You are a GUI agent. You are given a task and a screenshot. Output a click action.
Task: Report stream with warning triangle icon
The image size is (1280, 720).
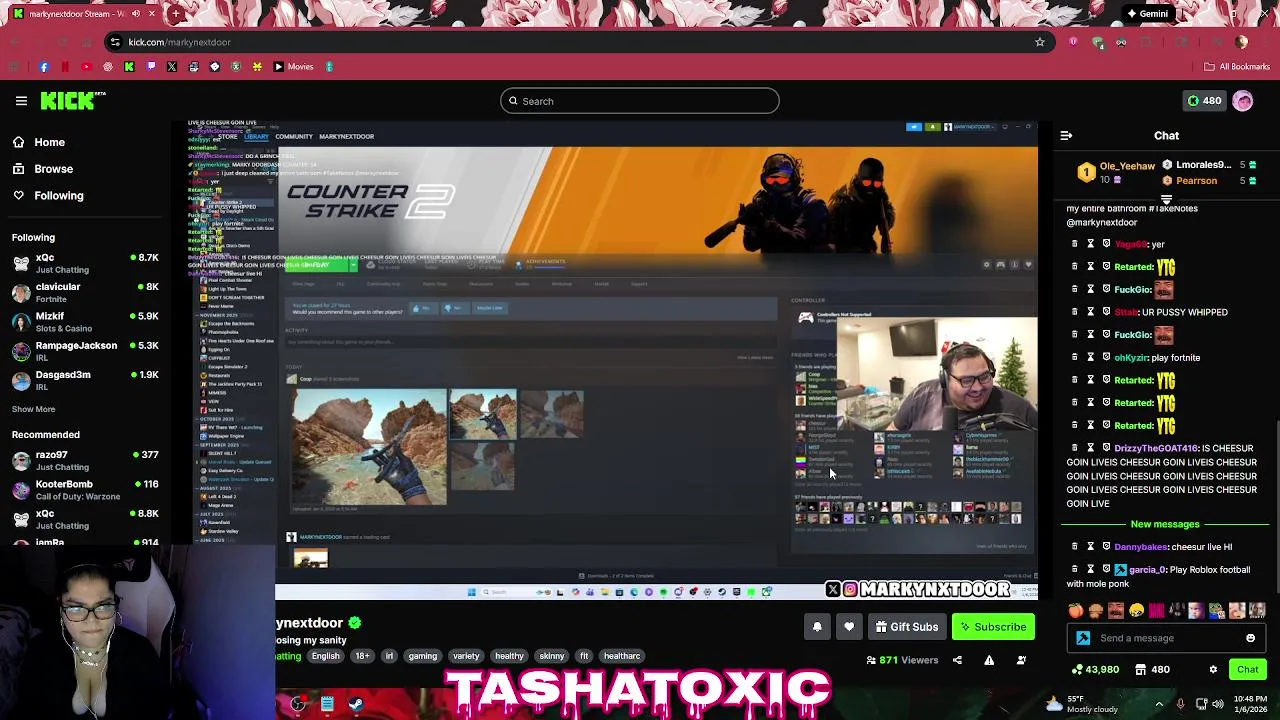coord(989,660)
